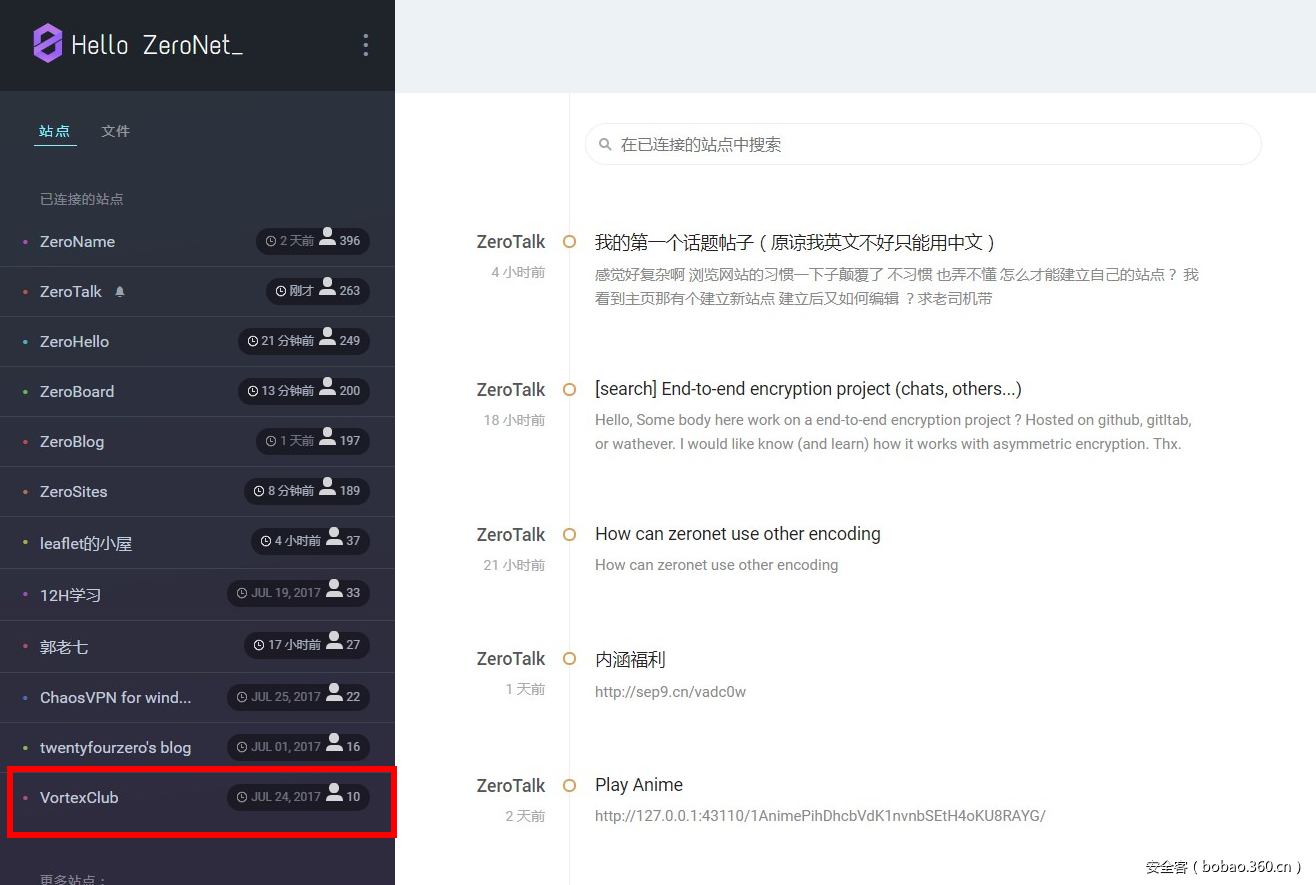
Task: Click the peers person icon in the 郭老七 row
Action: pos(334,643)
